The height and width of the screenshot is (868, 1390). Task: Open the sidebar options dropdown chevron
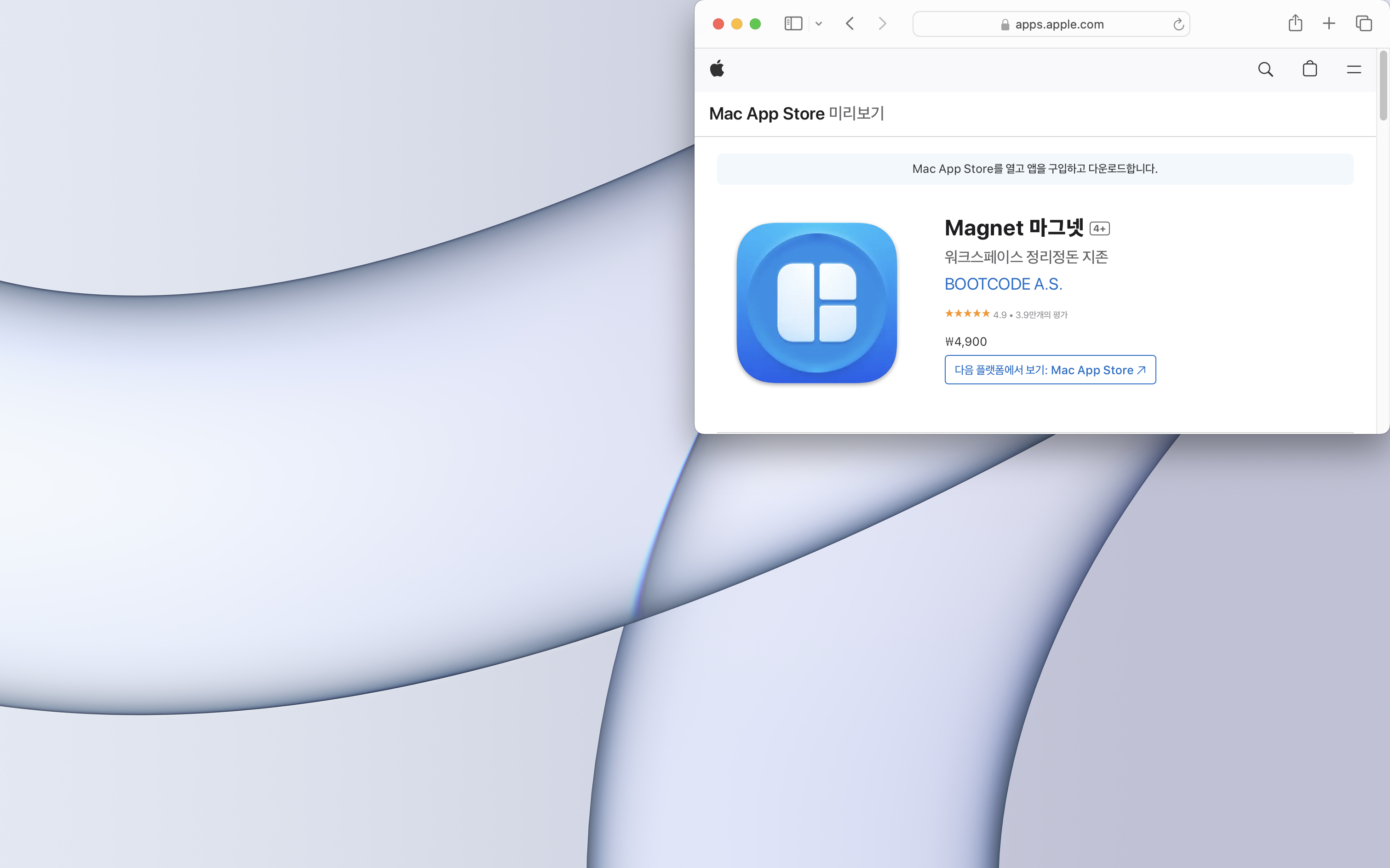tap(818, 24)
